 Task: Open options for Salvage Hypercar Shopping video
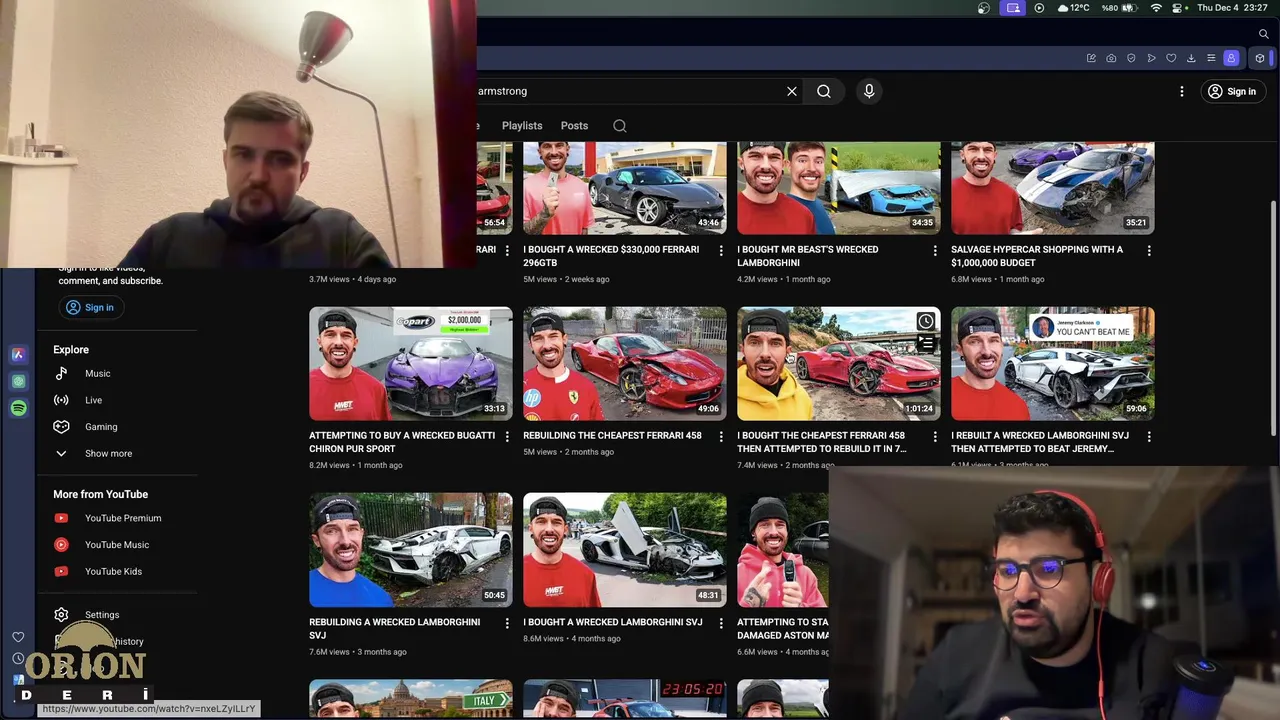click(1149, 251)
